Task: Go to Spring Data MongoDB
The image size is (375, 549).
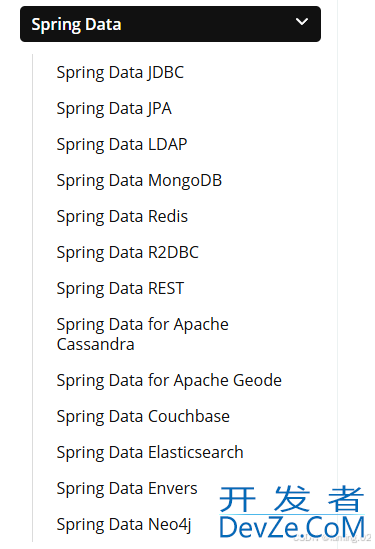Action: [139, 181]
